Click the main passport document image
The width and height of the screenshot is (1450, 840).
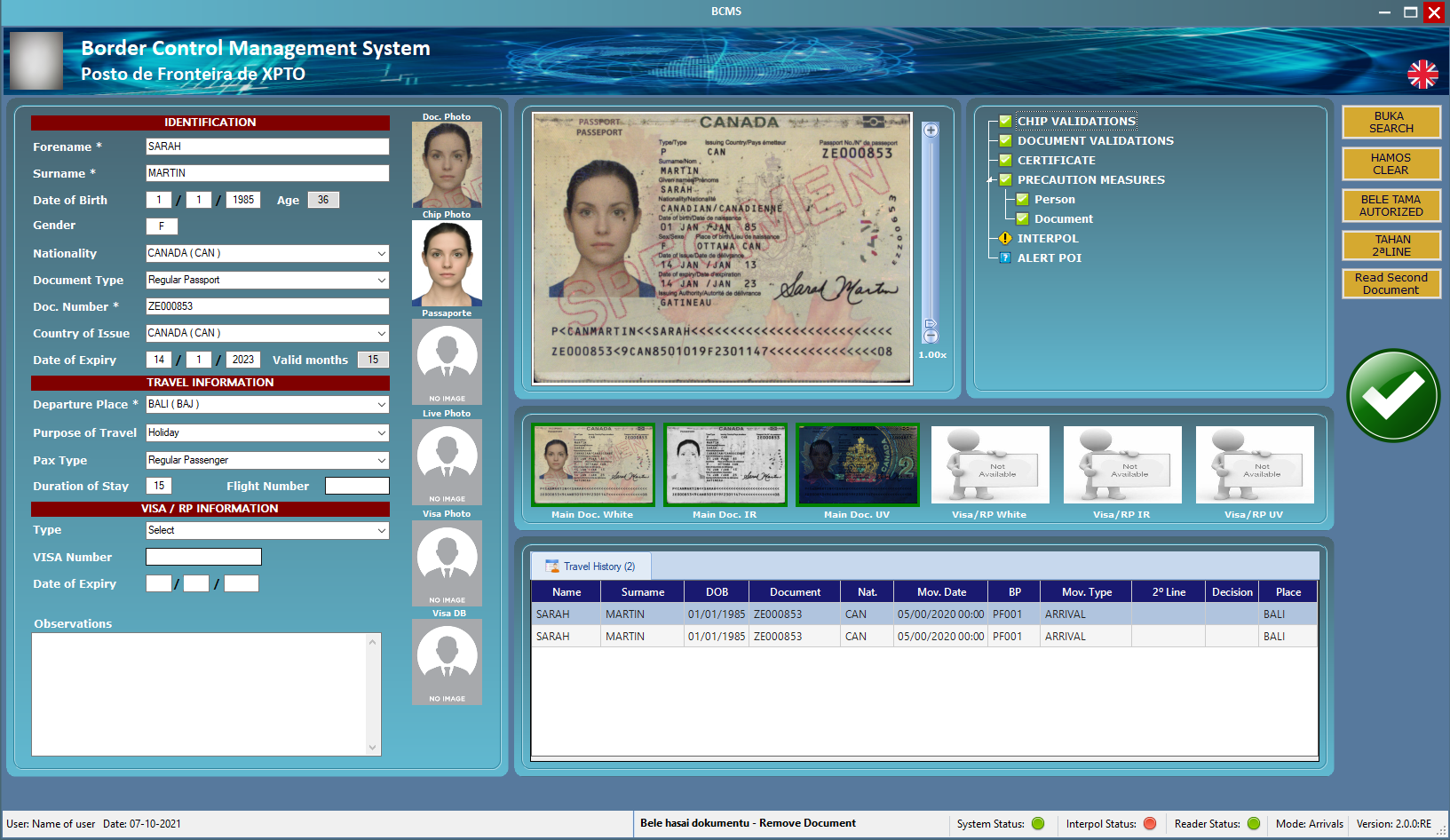click(x=722, y=249)
